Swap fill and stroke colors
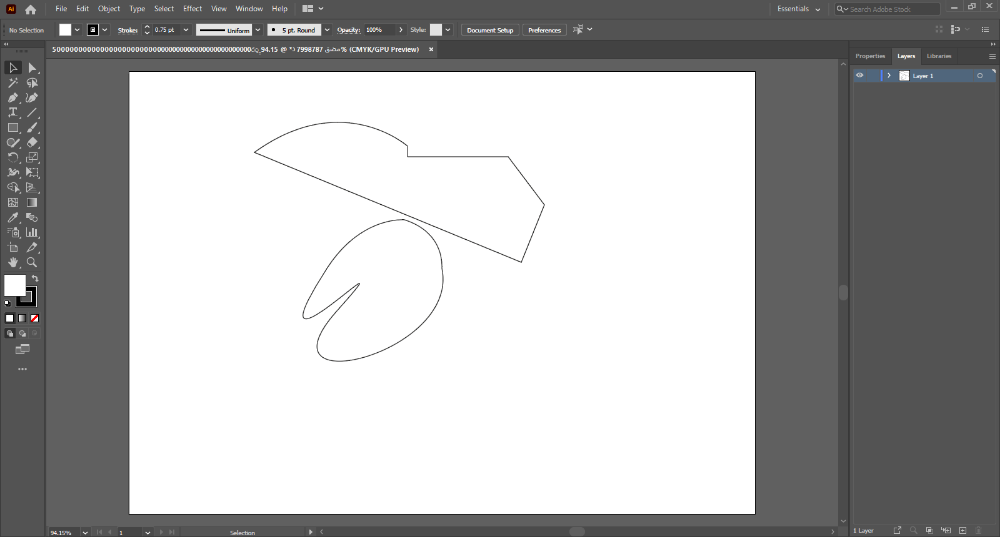This screenshot has height=537, width=1000. pos(35,279)
